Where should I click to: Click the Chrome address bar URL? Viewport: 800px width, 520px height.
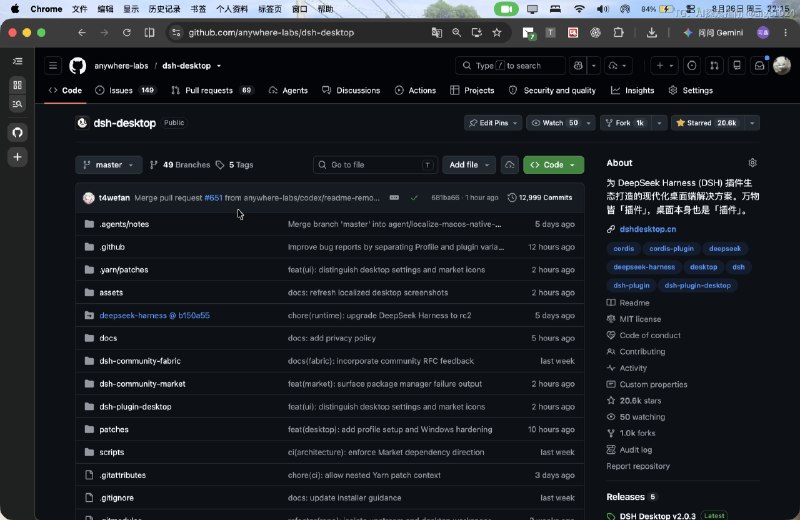[271, 33]
